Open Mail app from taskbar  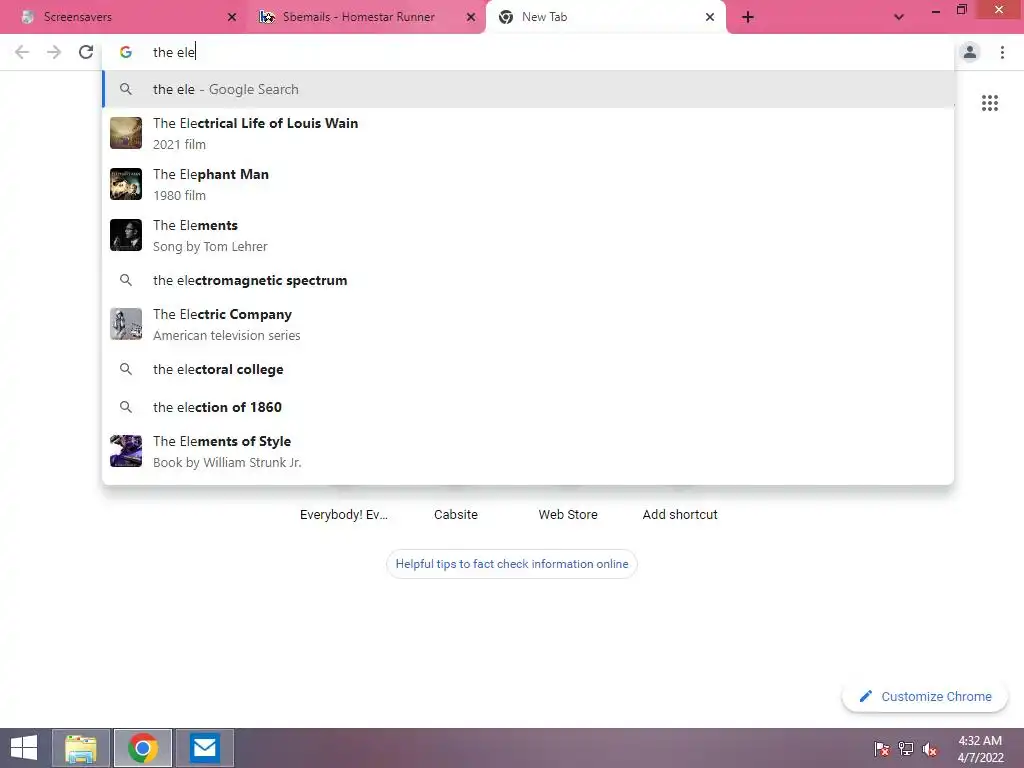click(204, 748)
